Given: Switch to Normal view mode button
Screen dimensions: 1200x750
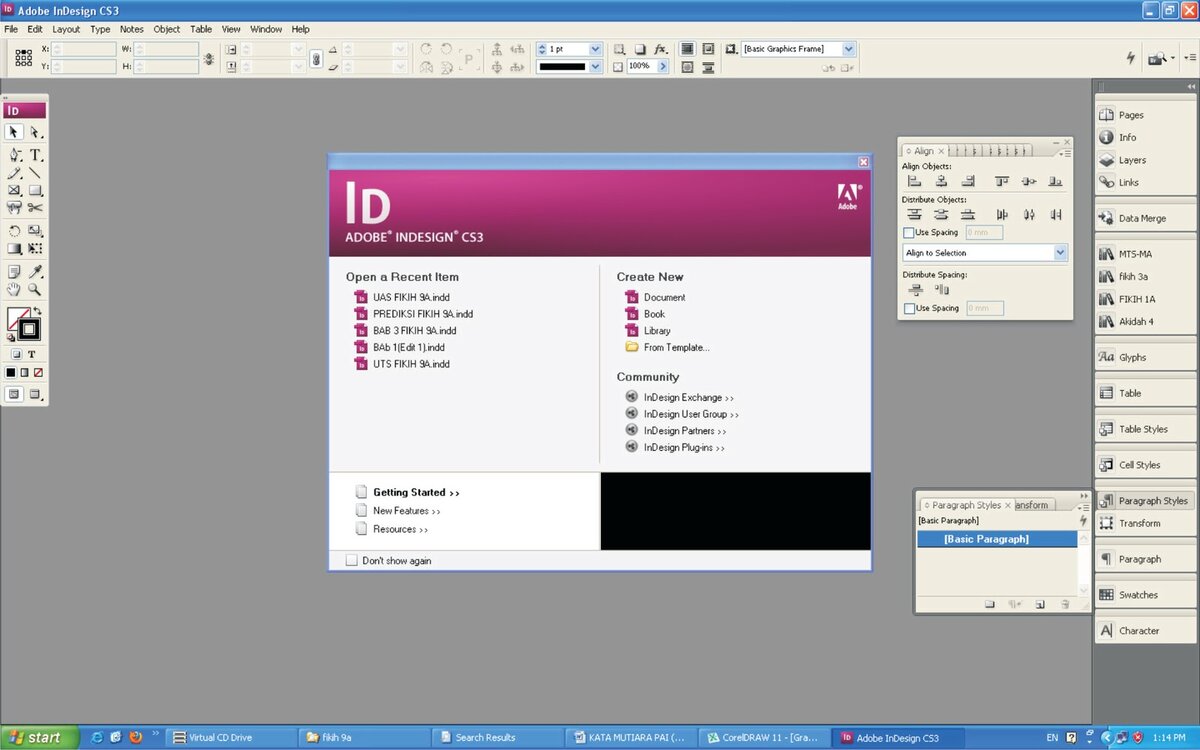Looking at the screenshot, I should (x=14, y=394).
